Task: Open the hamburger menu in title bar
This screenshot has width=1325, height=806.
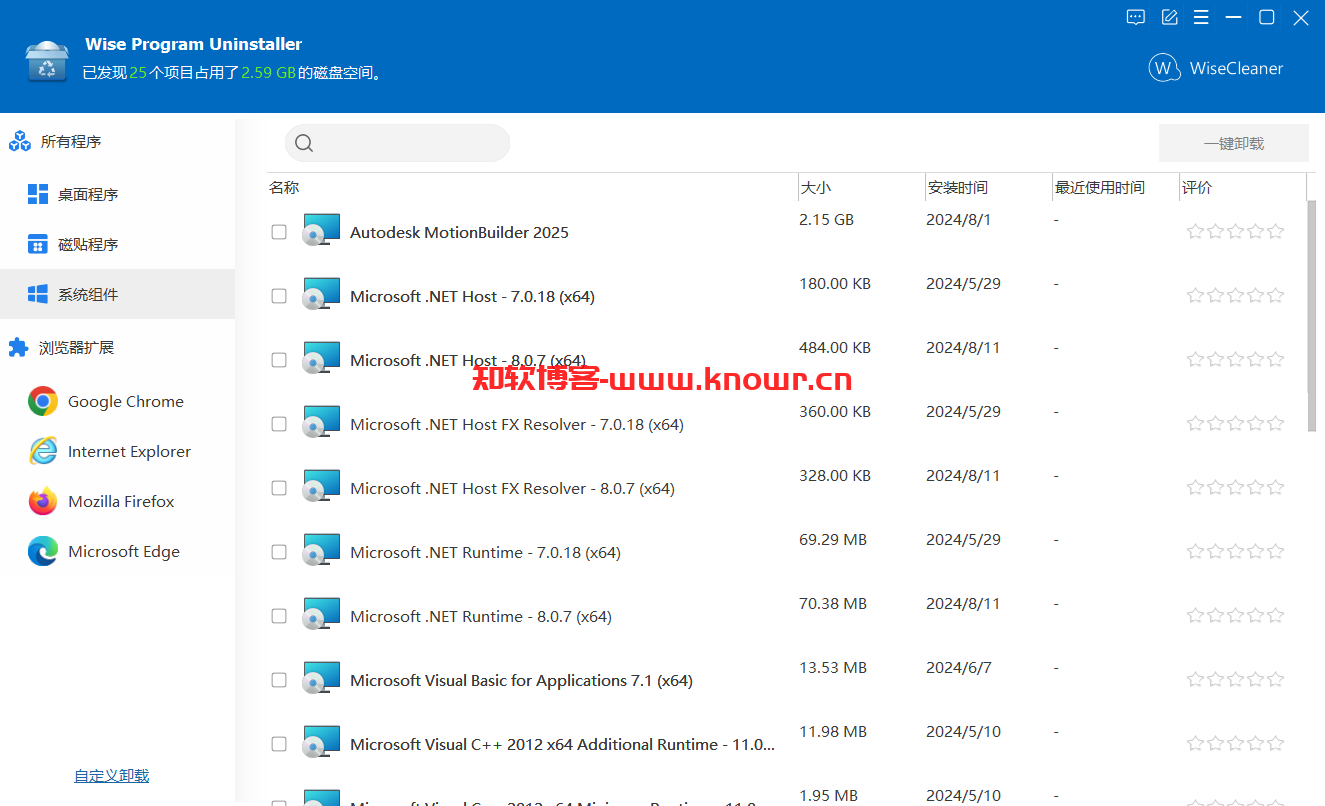Action: [1201, 17]
